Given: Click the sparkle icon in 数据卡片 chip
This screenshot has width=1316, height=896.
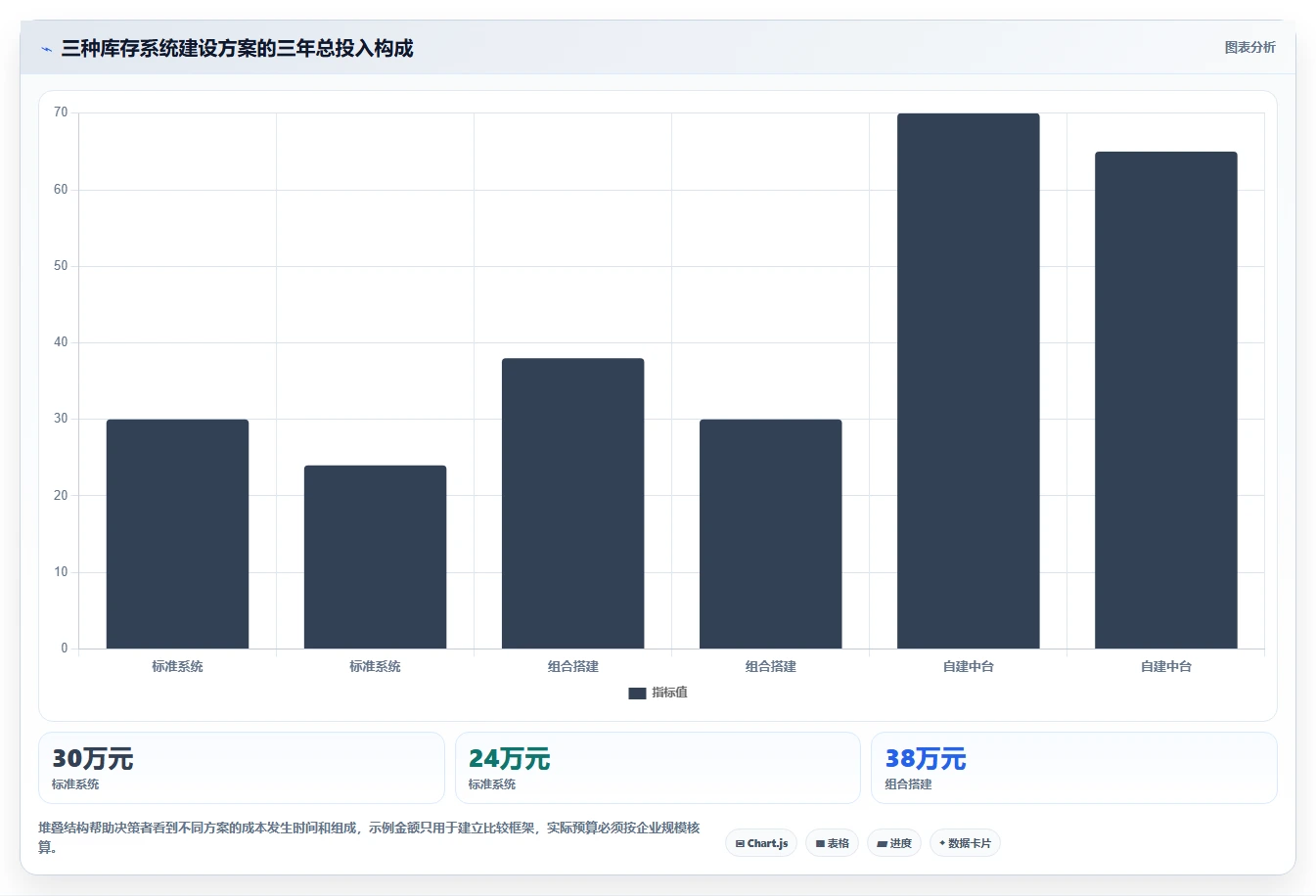Looking at the screenshot, I should (x=942, y=842).
